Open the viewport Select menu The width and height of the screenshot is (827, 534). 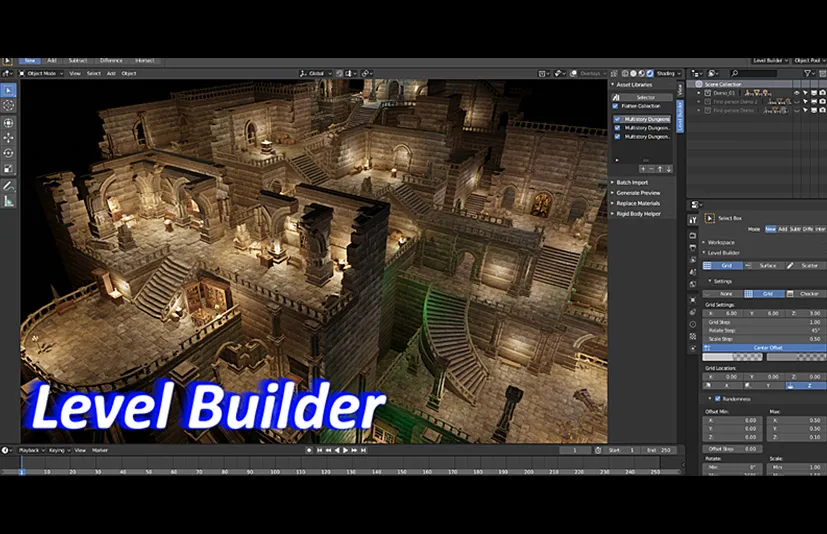click(93, 73)
